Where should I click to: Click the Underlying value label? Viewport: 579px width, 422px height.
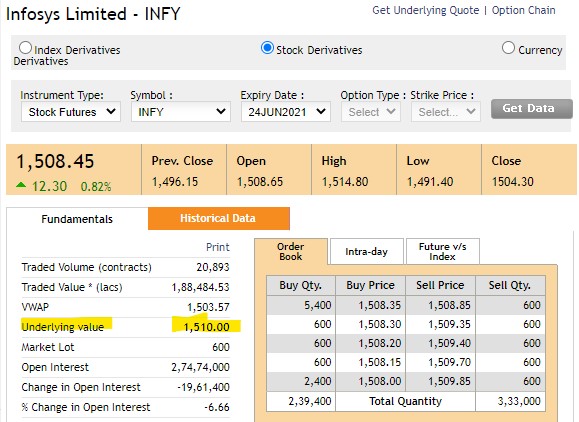62,327
